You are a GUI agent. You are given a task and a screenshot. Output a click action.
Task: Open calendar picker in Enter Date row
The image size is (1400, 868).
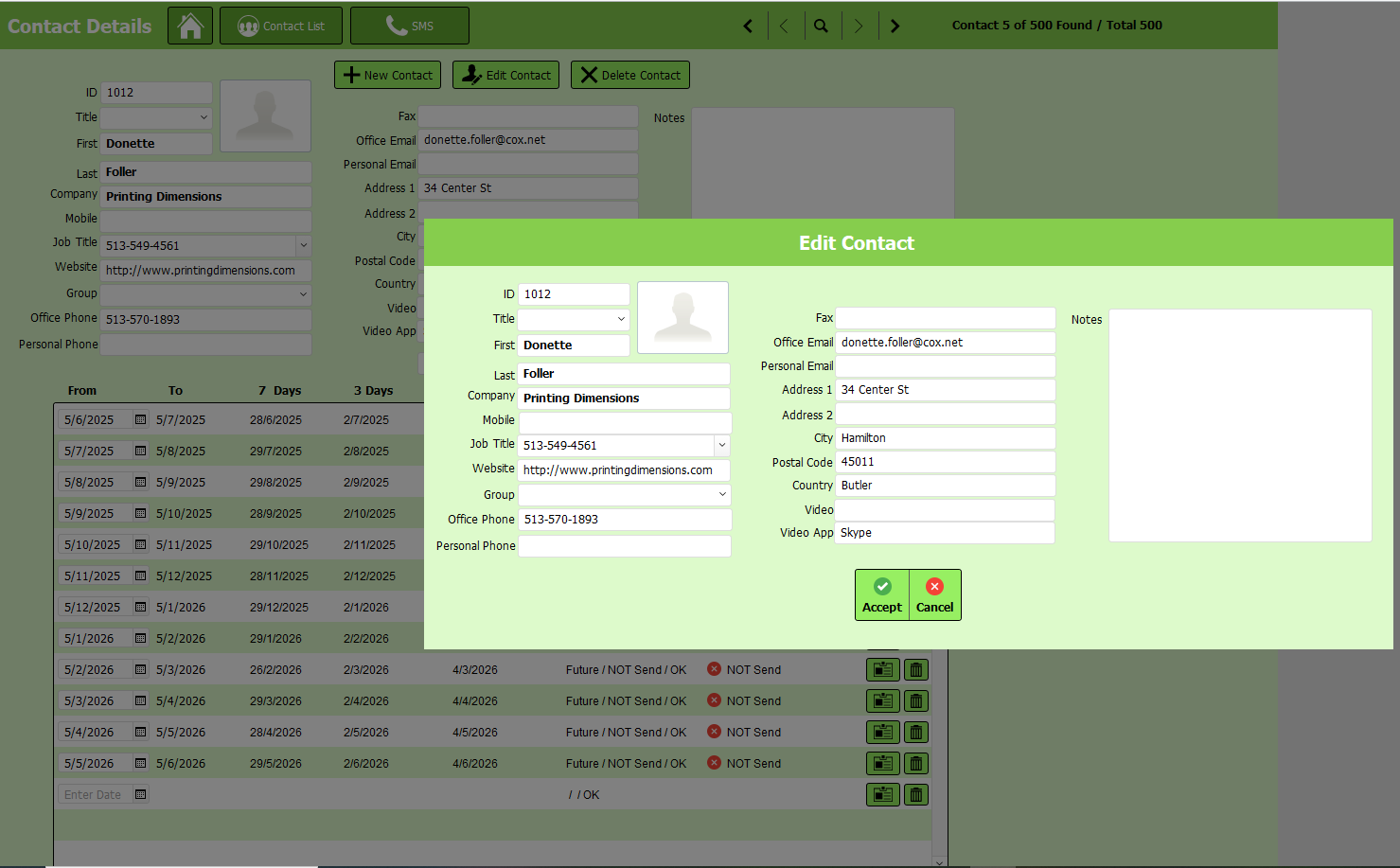140,794
